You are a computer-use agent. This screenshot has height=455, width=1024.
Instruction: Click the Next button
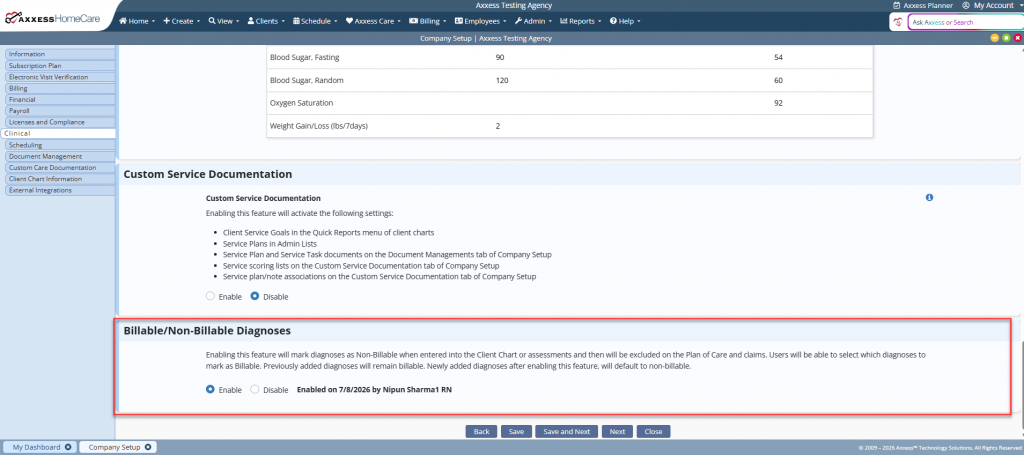click(x=617, y=431)
